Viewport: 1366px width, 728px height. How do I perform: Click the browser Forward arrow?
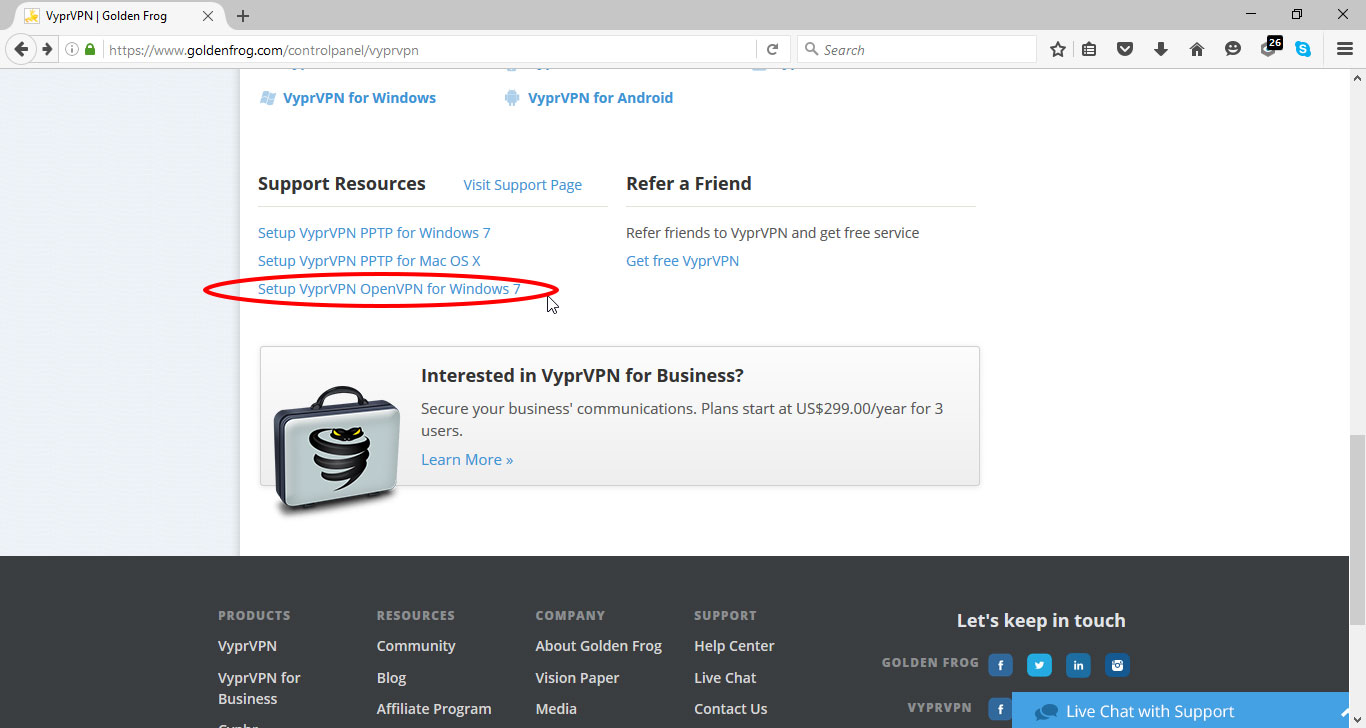46,49
